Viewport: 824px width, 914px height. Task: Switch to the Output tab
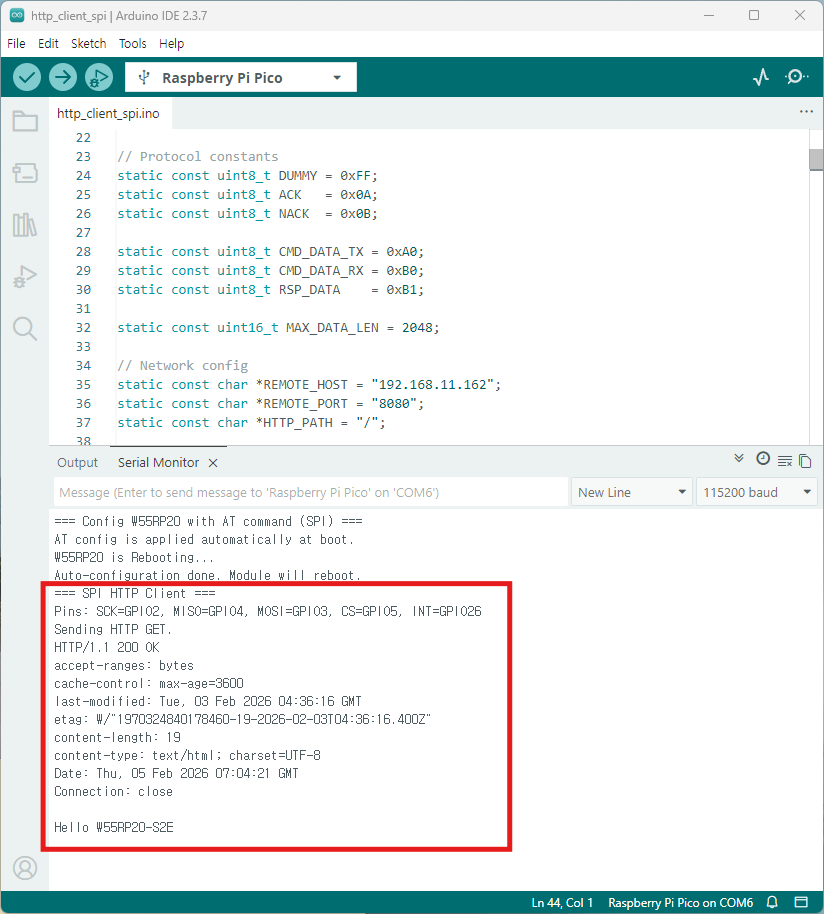77,463
